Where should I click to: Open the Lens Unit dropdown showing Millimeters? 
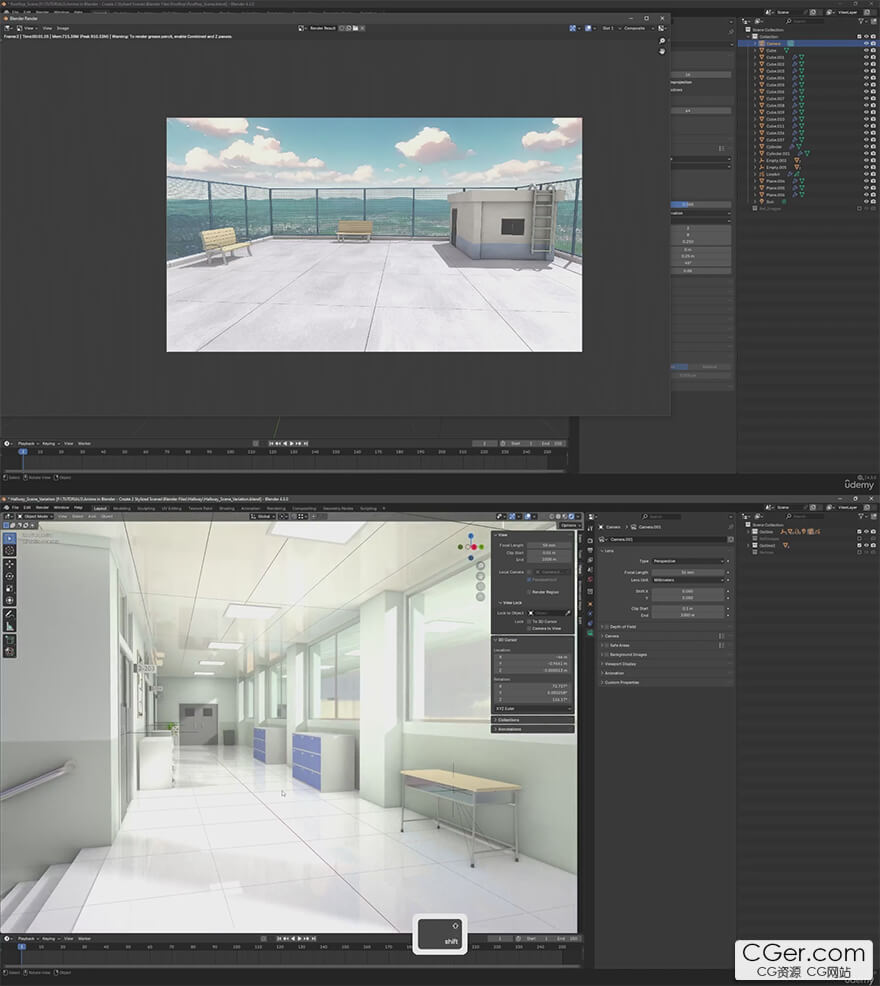688,580
